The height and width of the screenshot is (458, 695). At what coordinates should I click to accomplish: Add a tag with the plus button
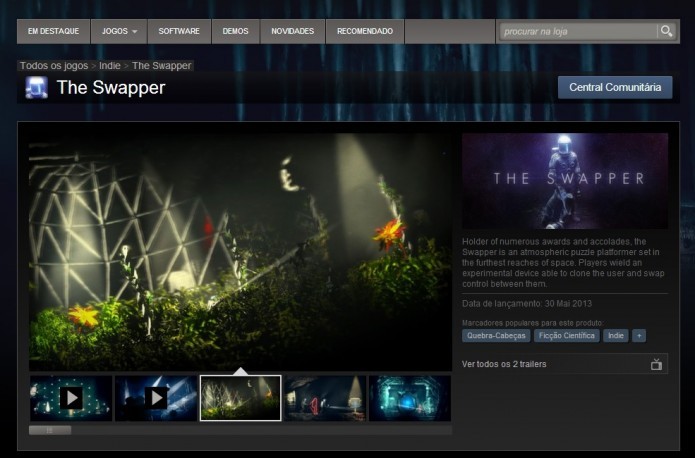point(639,336)
